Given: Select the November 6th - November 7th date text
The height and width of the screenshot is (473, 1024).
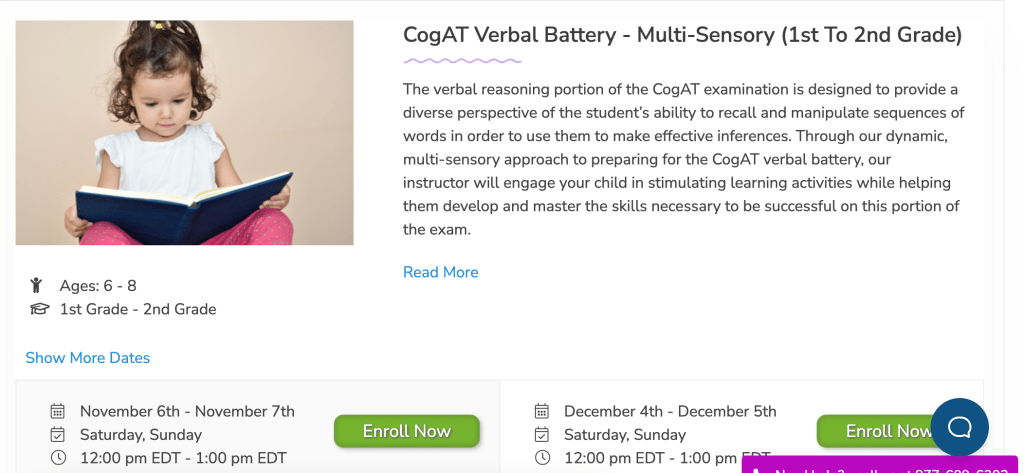Looking at the screenshot, I should (187, 411).
